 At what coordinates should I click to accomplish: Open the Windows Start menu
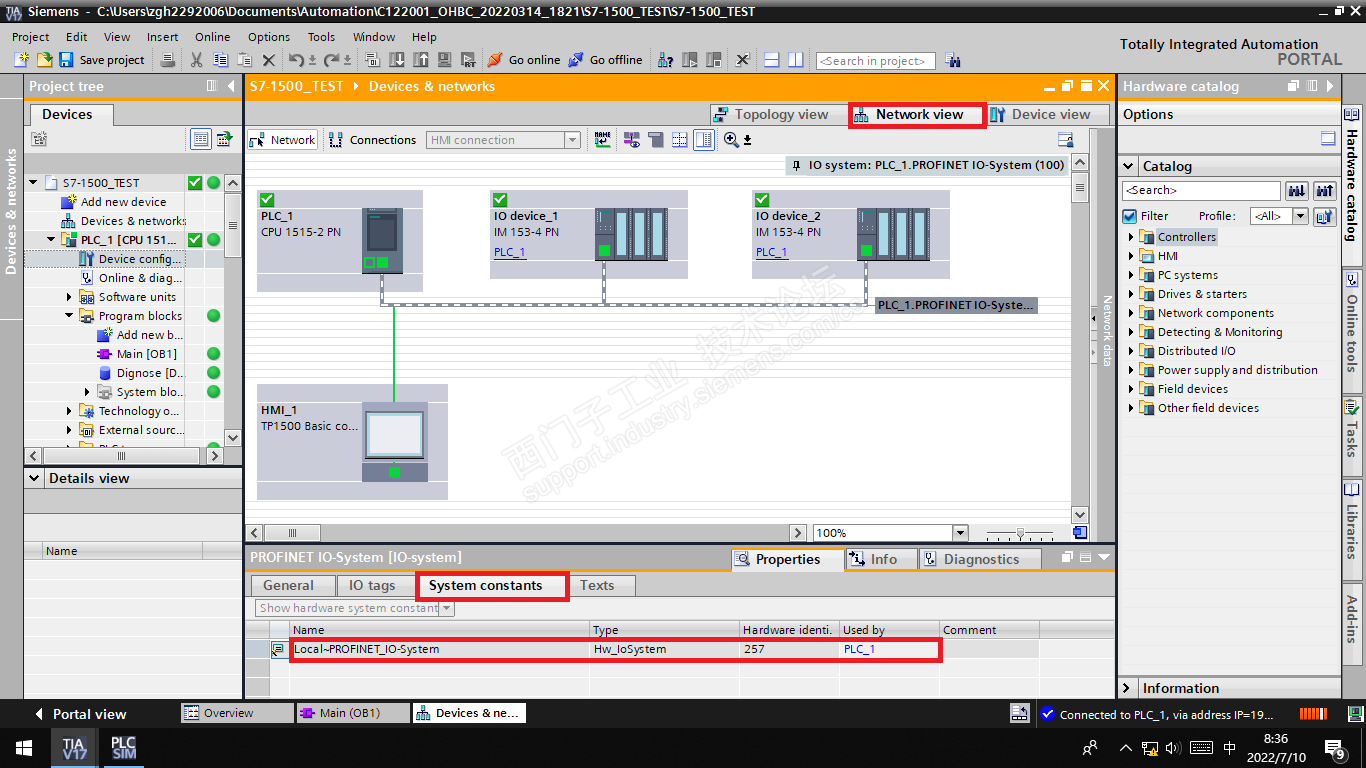pyautogui.click(x=24, y=748)
